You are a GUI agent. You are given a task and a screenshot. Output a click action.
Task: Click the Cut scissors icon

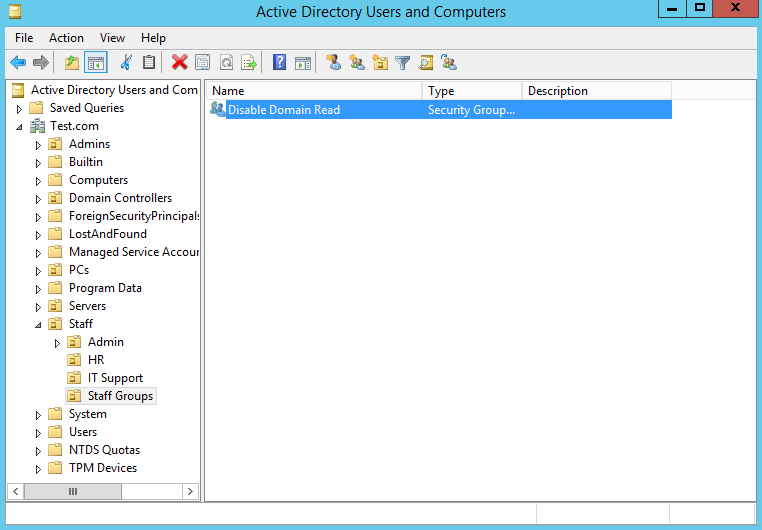coord(126,62)
